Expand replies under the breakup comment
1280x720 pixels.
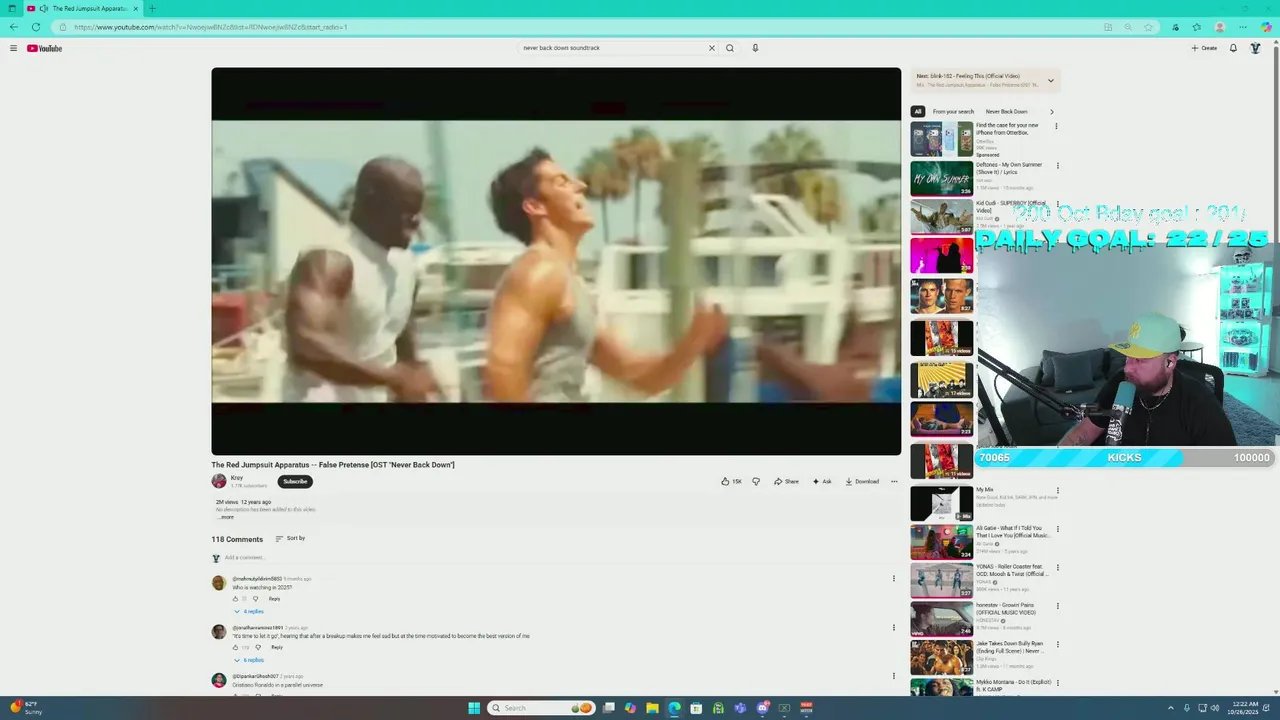pos(250,660)
